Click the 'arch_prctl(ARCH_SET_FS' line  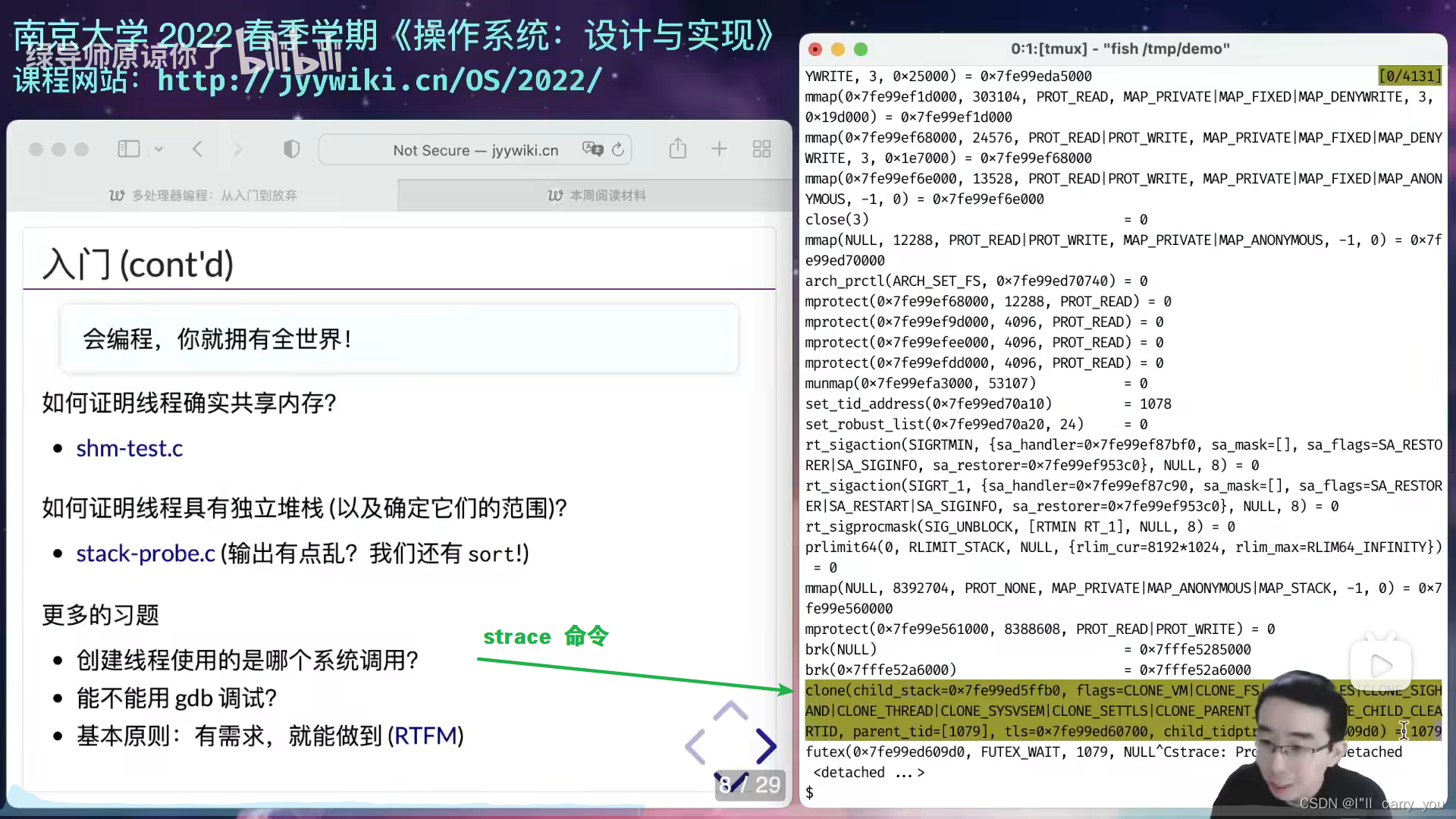[x=977, y=281]
